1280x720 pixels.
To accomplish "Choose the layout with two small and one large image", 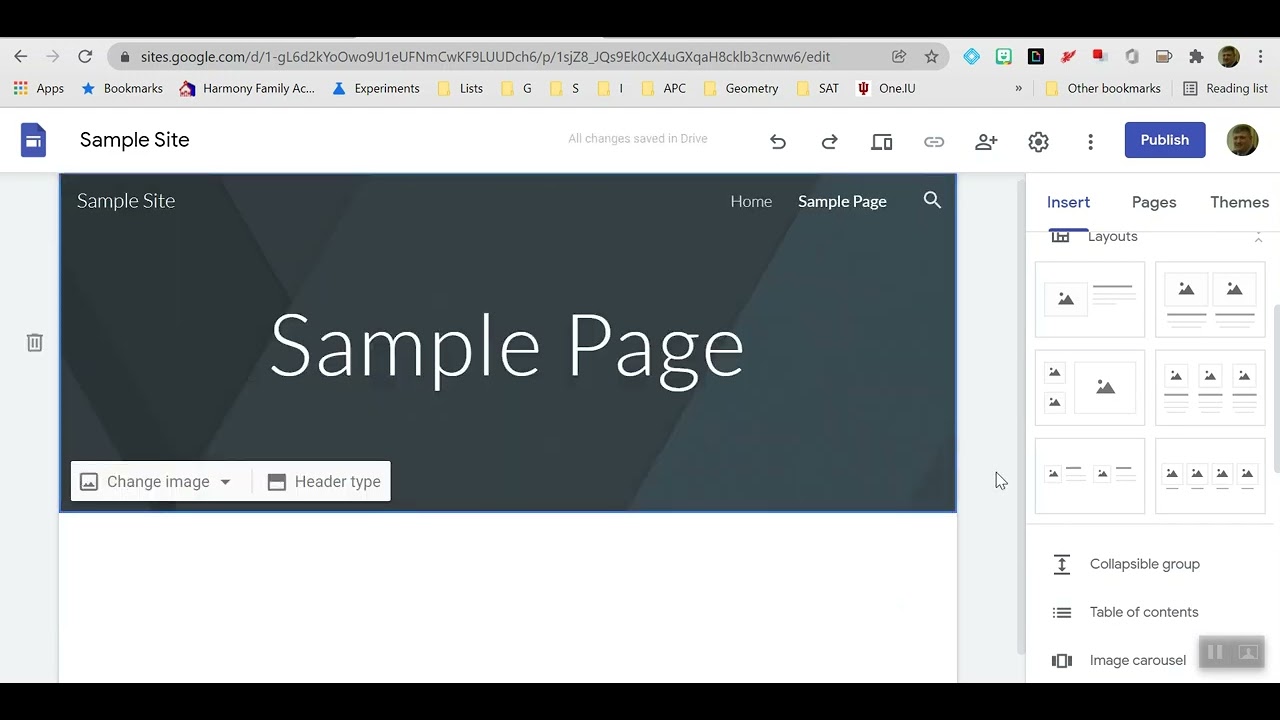I will coord(1090,387).
